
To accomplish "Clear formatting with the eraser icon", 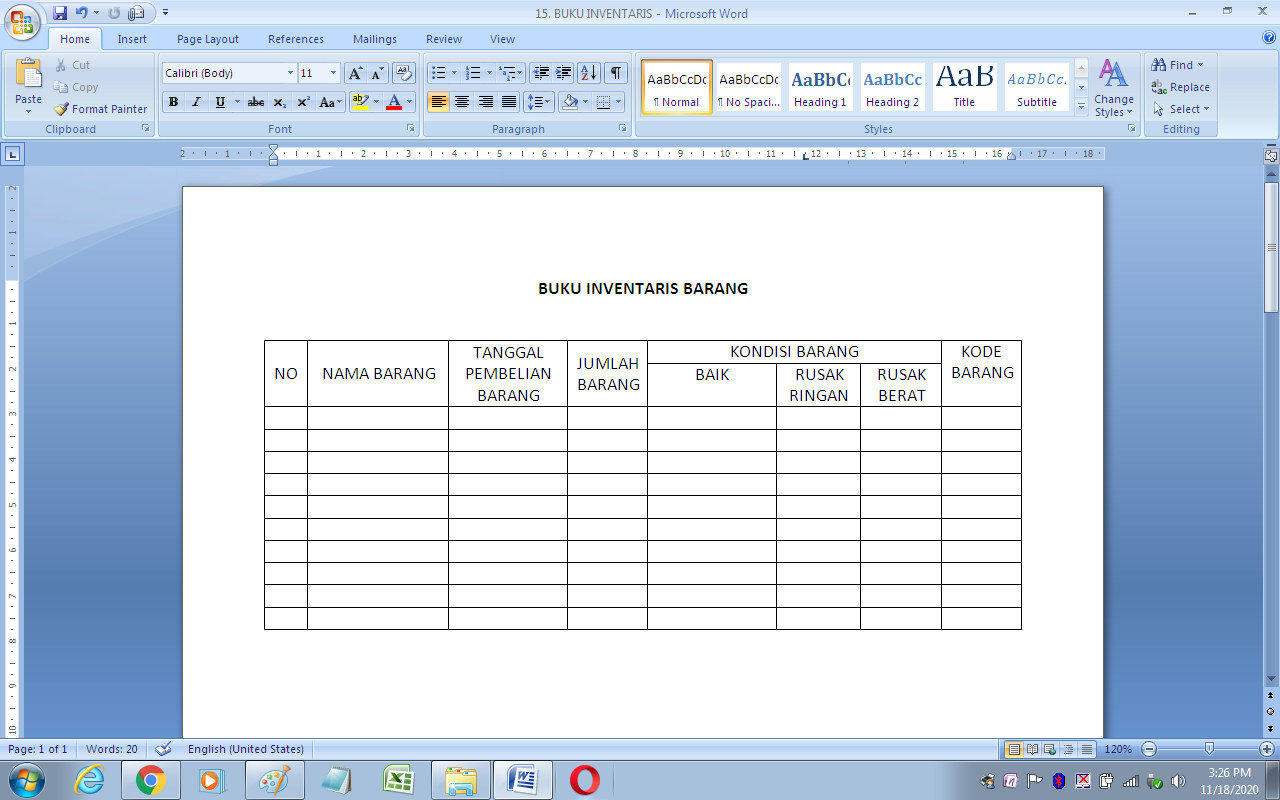I will (404, 73).
